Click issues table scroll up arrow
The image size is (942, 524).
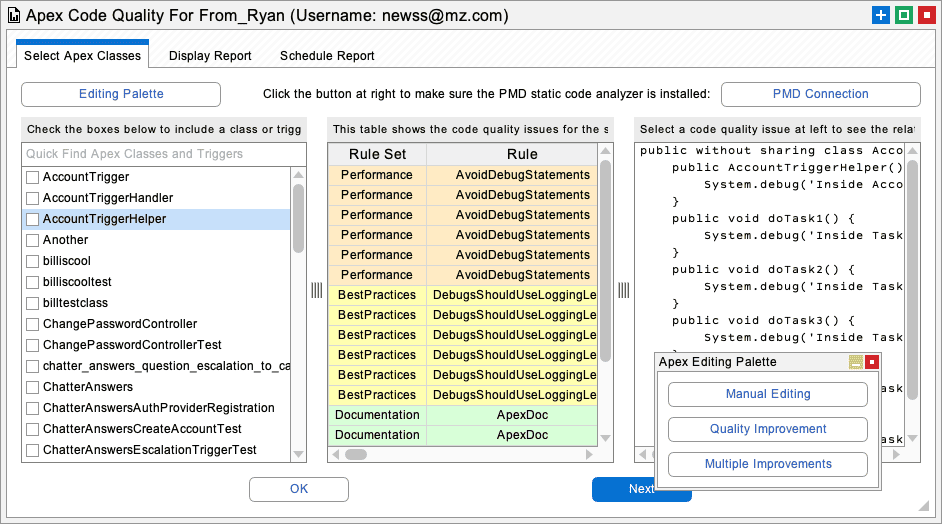point(605,151)
